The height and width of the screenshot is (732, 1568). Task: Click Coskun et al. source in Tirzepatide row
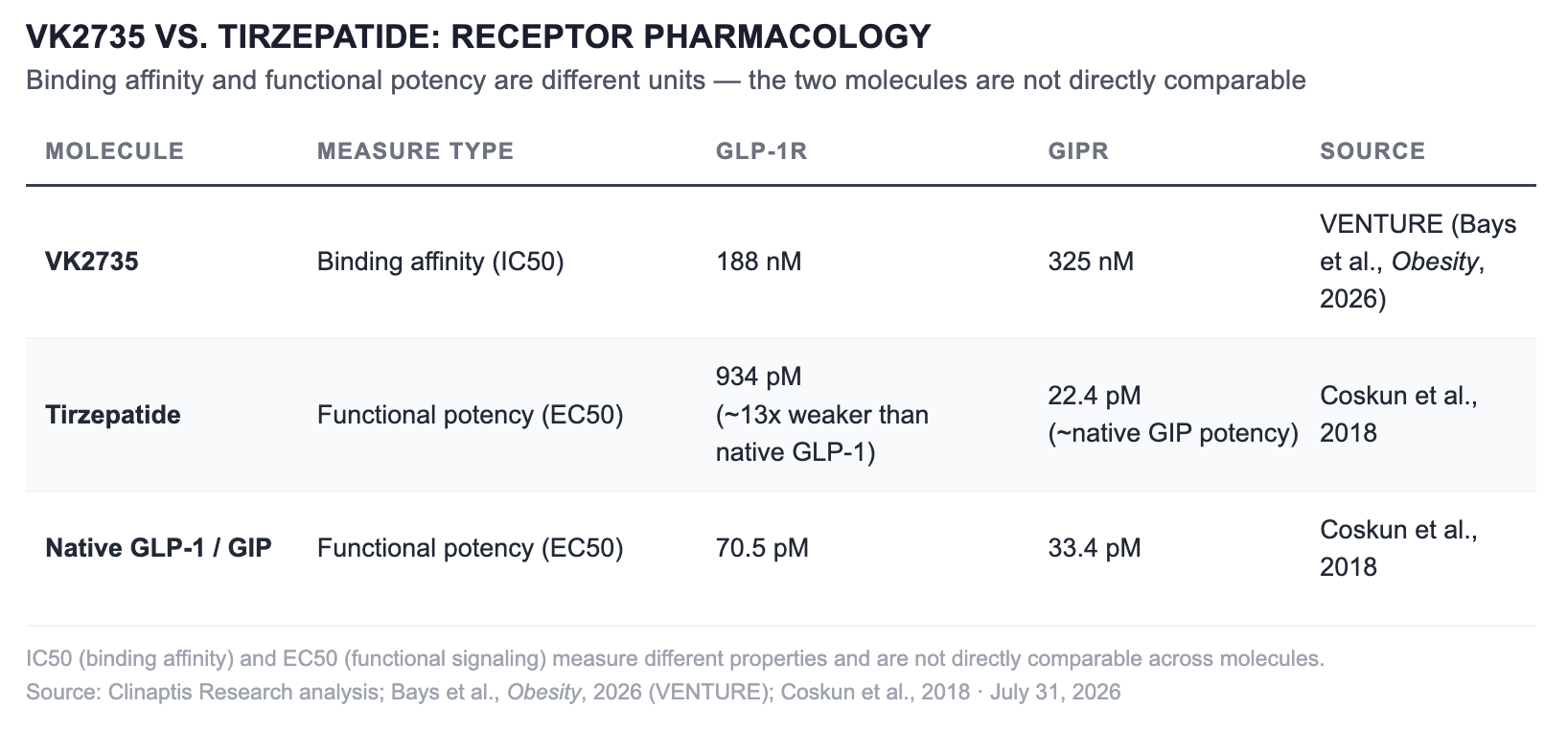pyautogui.click(x=1398, y=414)
